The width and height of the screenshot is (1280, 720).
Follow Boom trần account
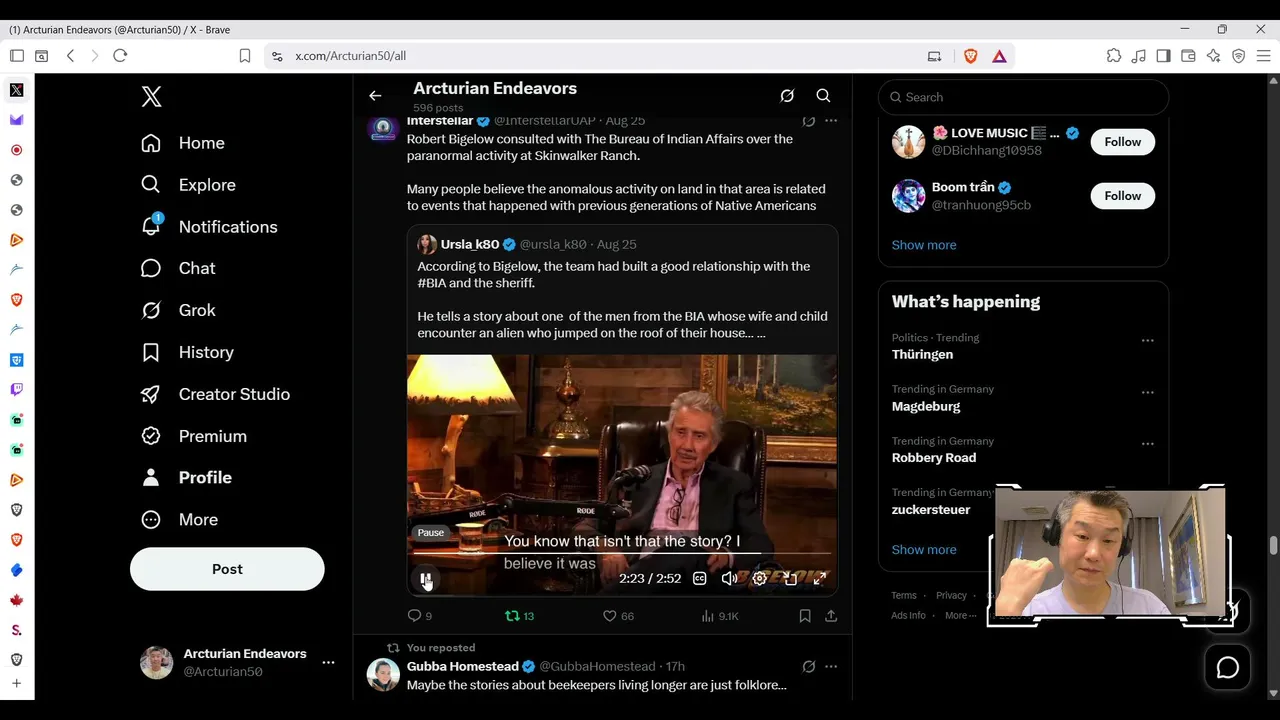pos(1122,196)
